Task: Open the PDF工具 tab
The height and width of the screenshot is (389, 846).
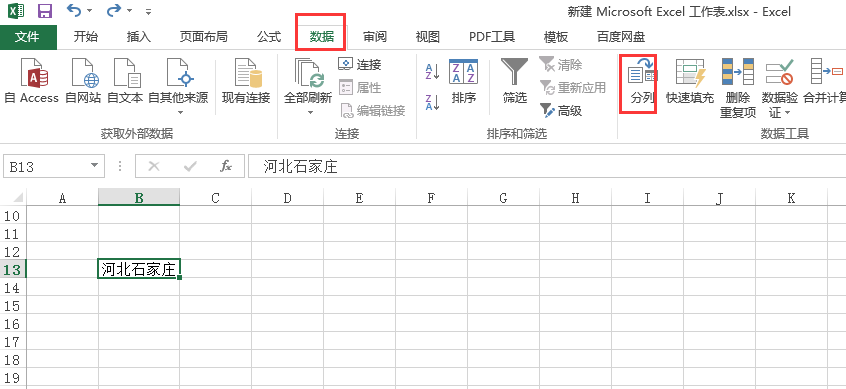Action: [492, 37]
